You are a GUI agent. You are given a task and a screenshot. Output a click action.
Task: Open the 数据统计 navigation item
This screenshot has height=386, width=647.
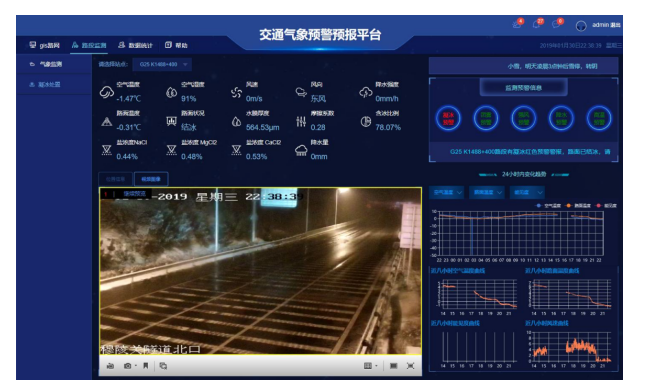(x=135, y=45)
